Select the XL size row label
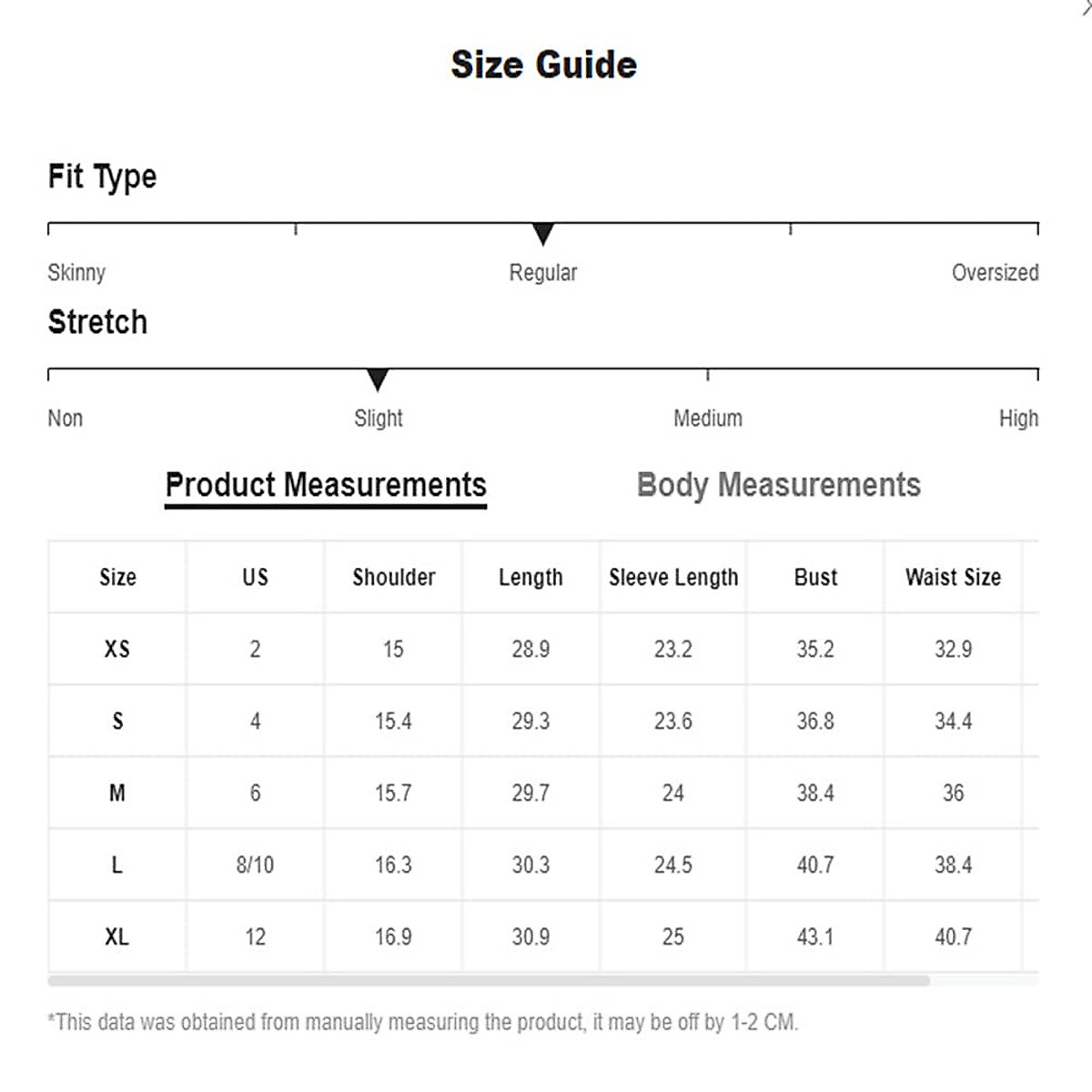Image resolution: width=1092 pixels, height=1092 pixels. click(117, 936)
